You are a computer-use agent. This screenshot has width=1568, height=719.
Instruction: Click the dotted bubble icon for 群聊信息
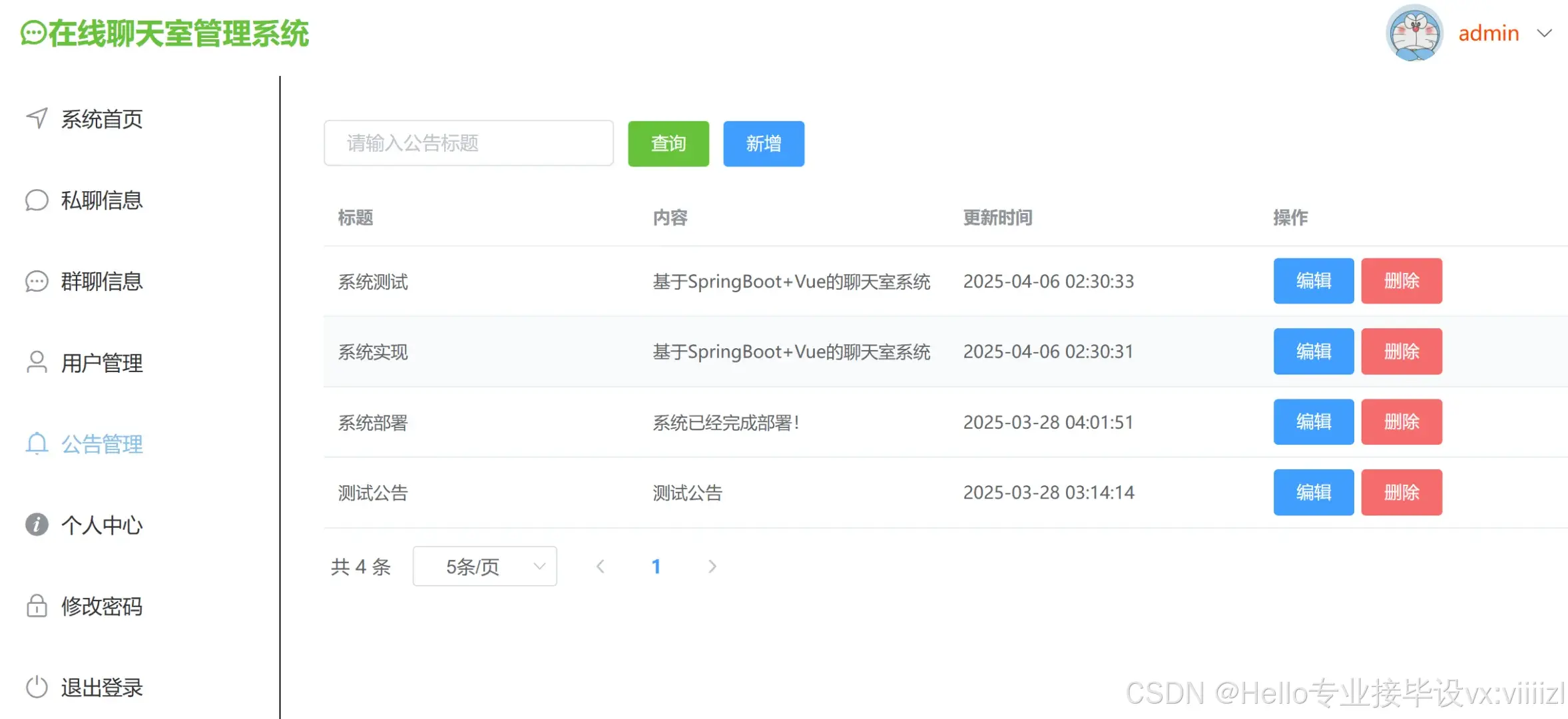click(x=37, y=281)
